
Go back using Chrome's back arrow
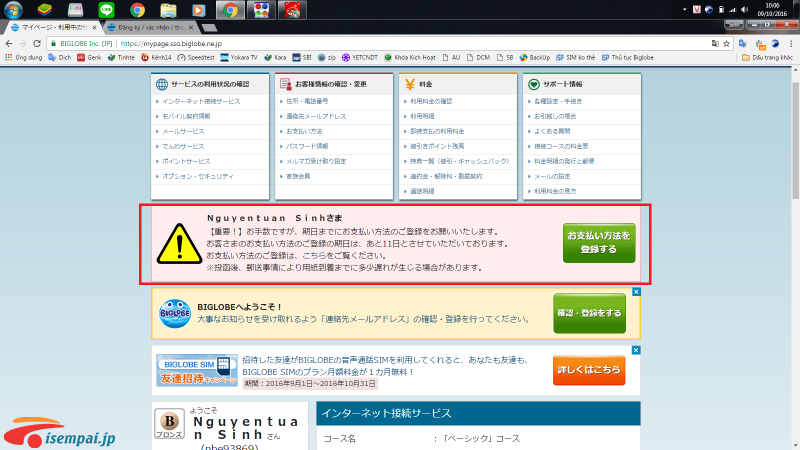pyautogui.click(x=9, y=43)
